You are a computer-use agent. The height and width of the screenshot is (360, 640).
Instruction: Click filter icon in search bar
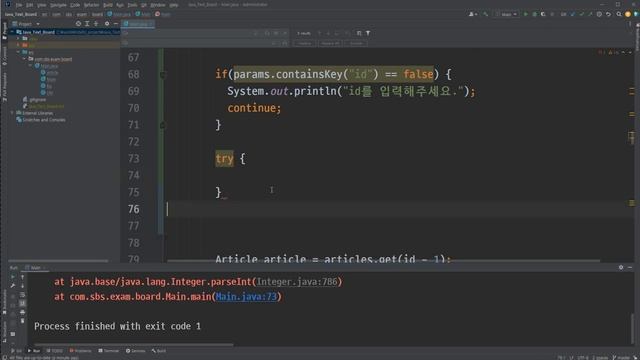click(368, 33)
